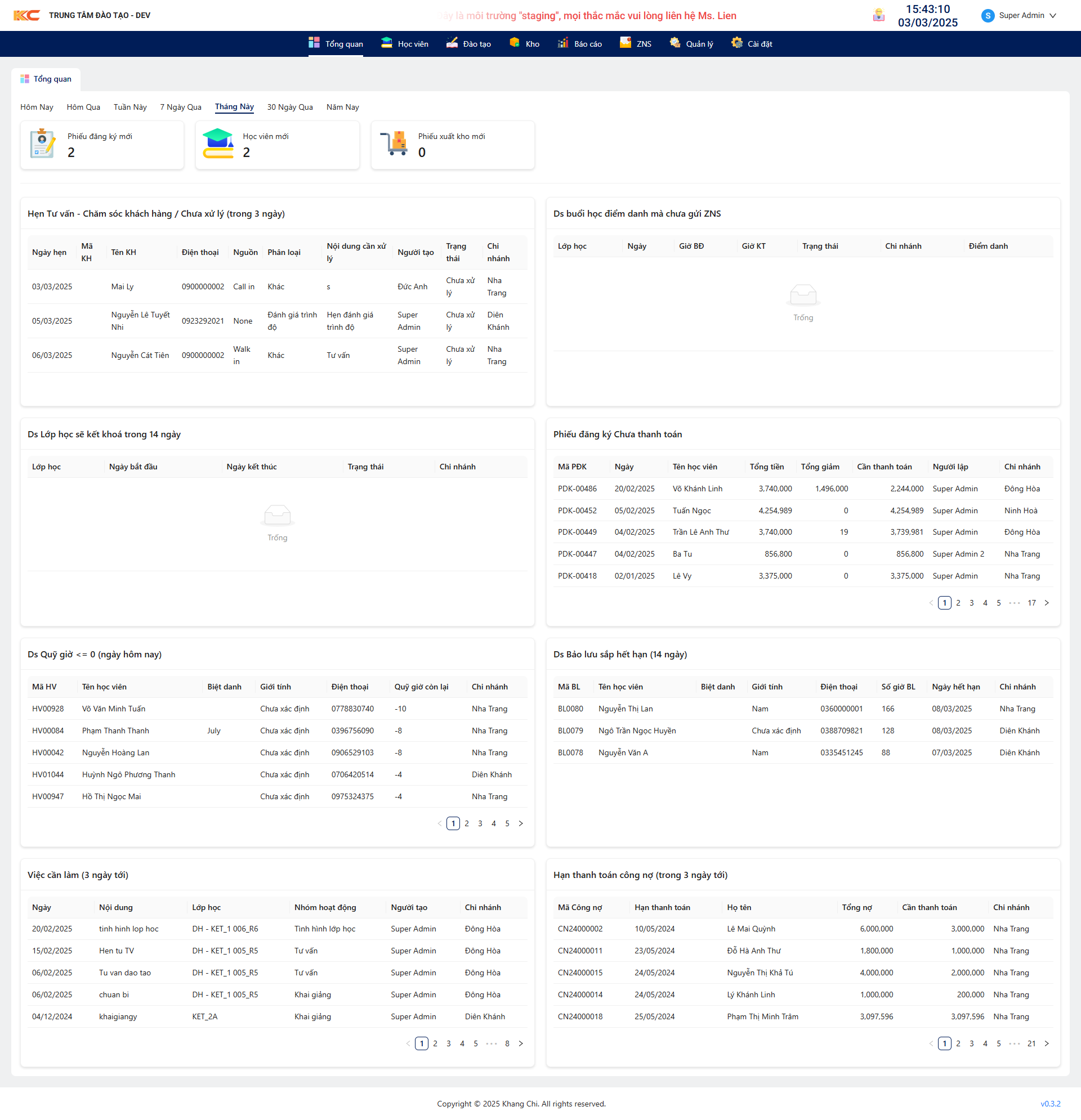Click reservation row Ngô Trần Ngọc Huyền
Viewport: 1081px width, 1120px height.
803,731
